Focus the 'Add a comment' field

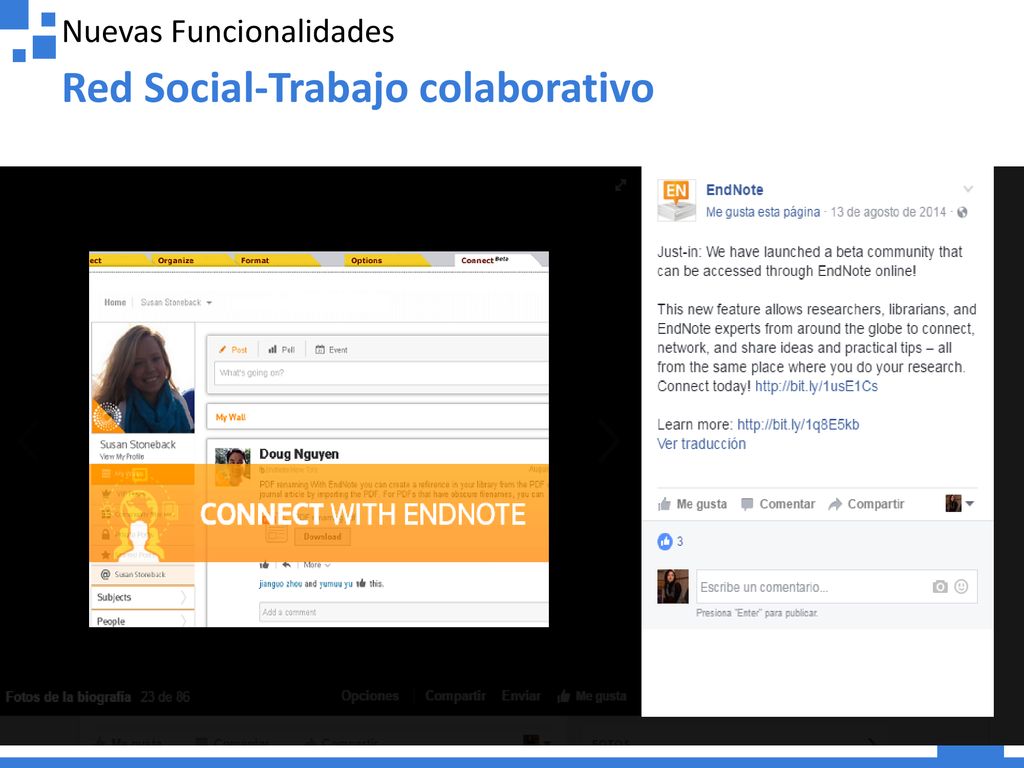point(404,613)
